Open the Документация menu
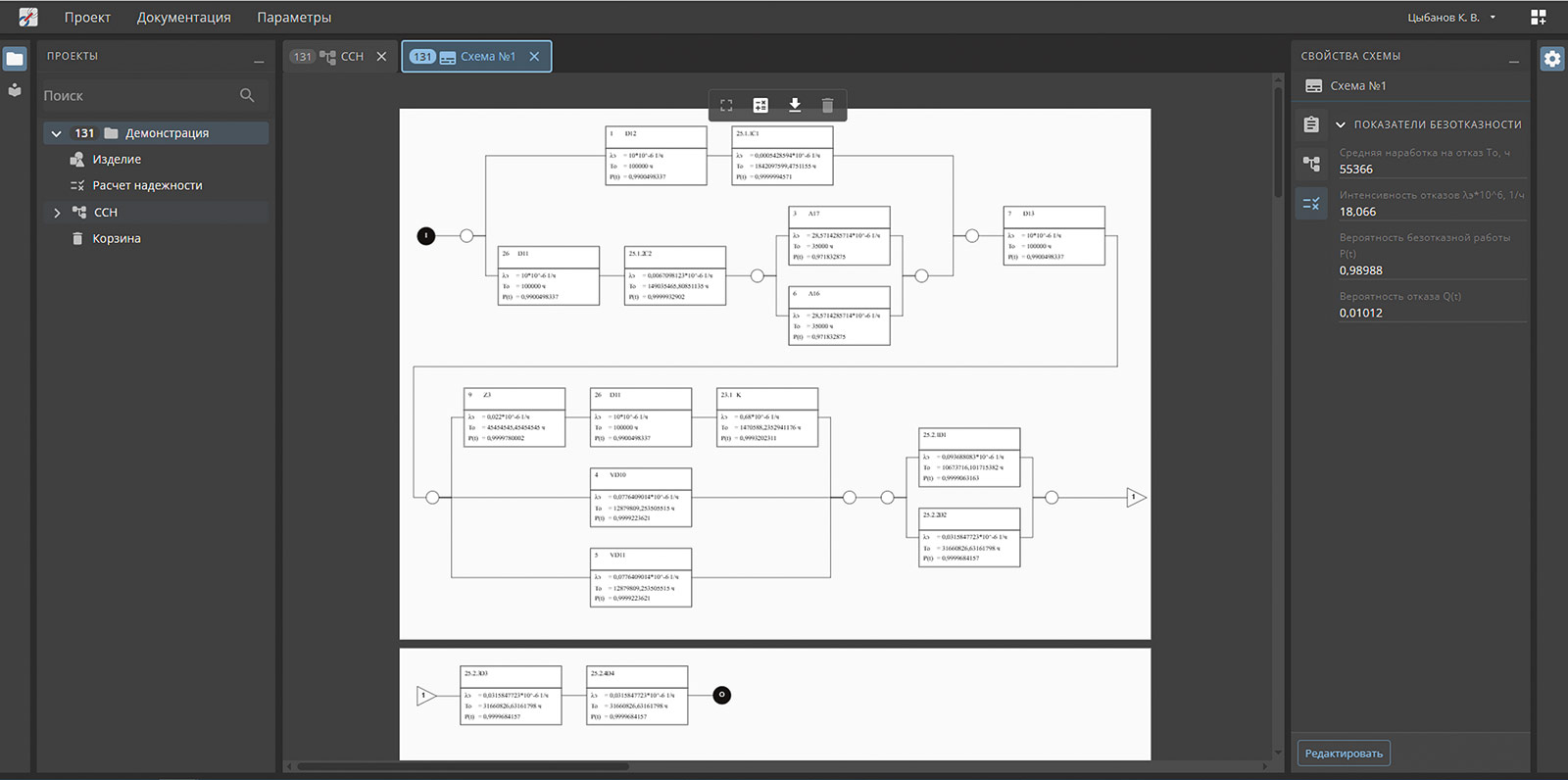 (x=183, y=18)
